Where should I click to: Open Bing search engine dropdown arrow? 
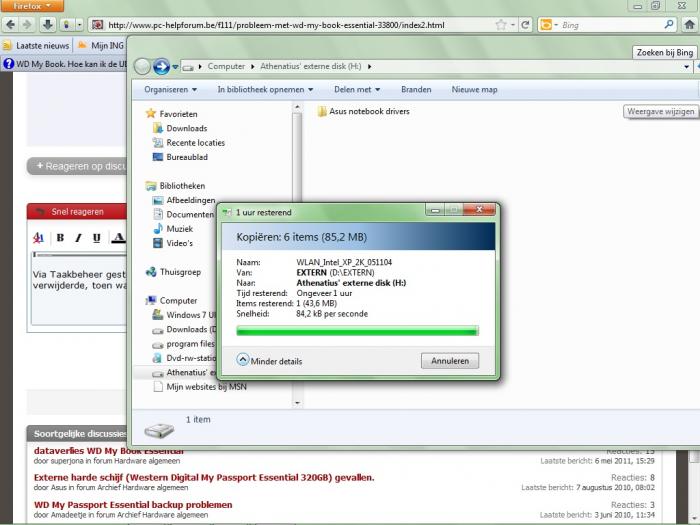(556, 25)
